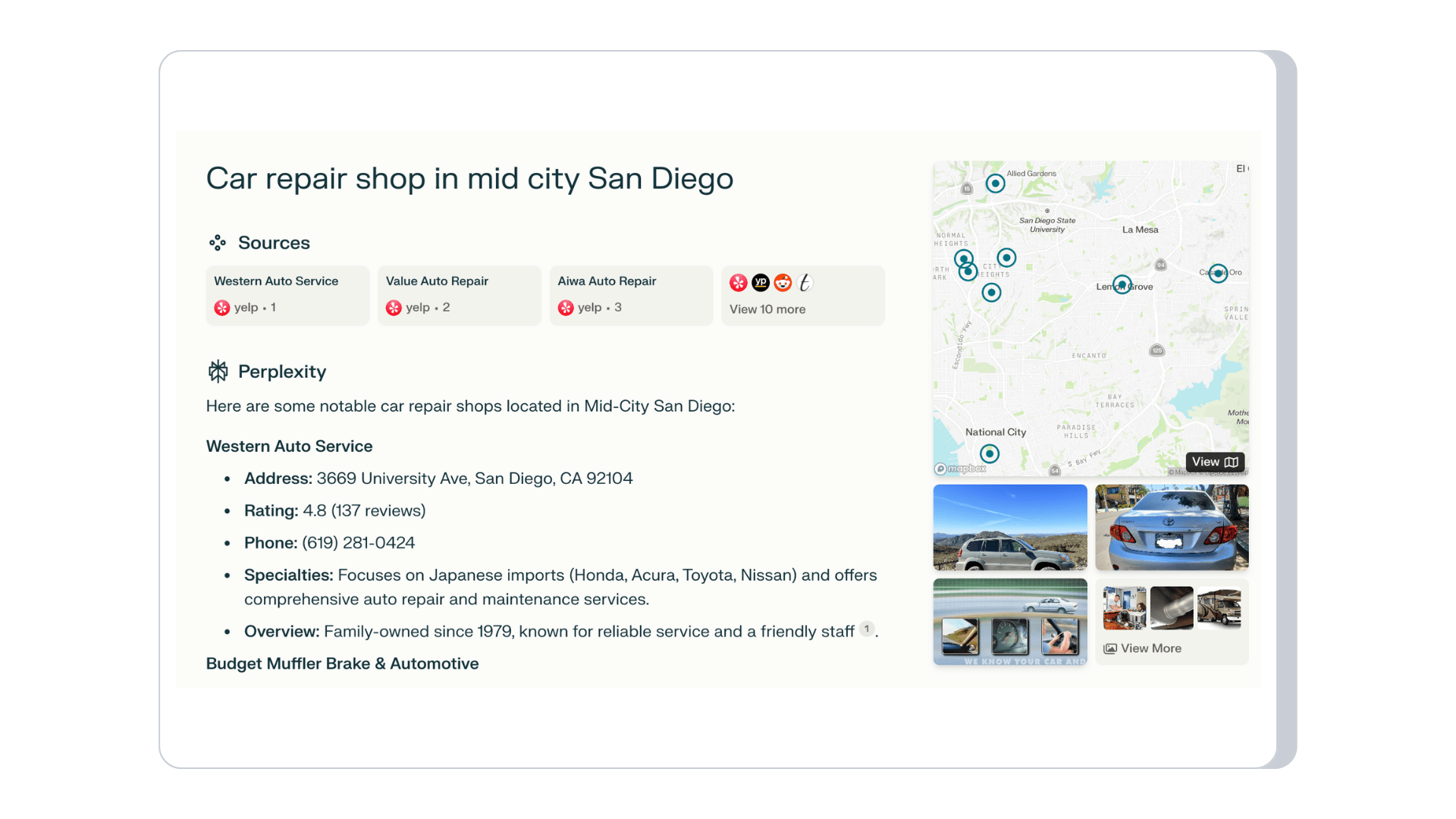Open the silver SUV on mountain photo
1456x819 pixels.
[1009, 528]
